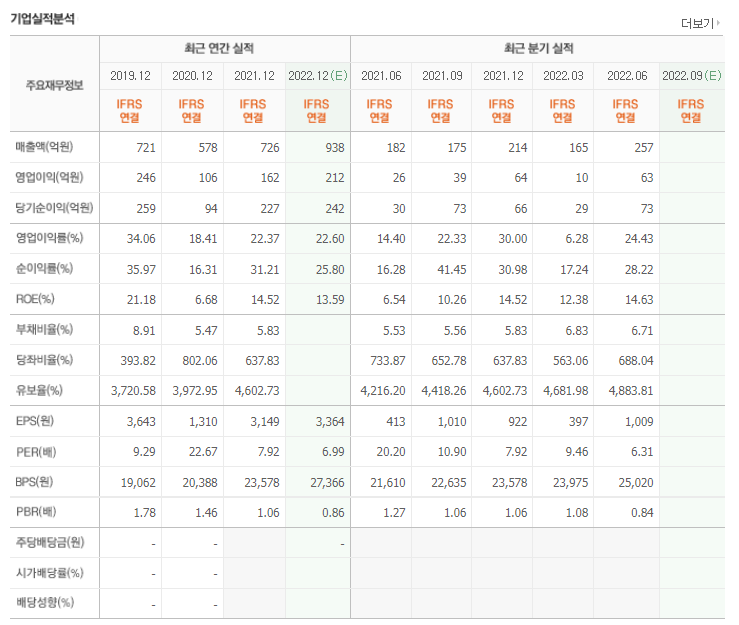Click PBR value 0.84
739x625 pixels.
coord(642,513)
